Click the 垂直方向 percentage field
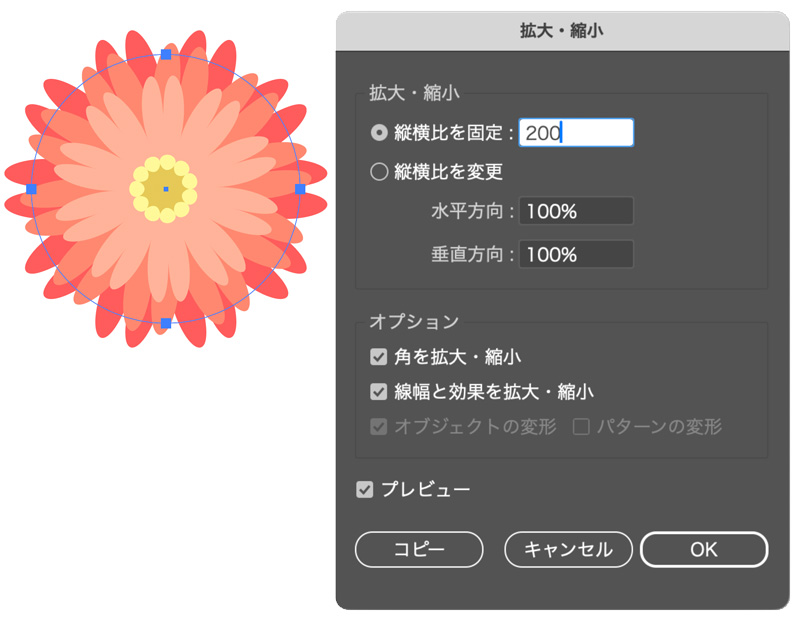Viewport: 800px width, 626px height. click(576, 254)
